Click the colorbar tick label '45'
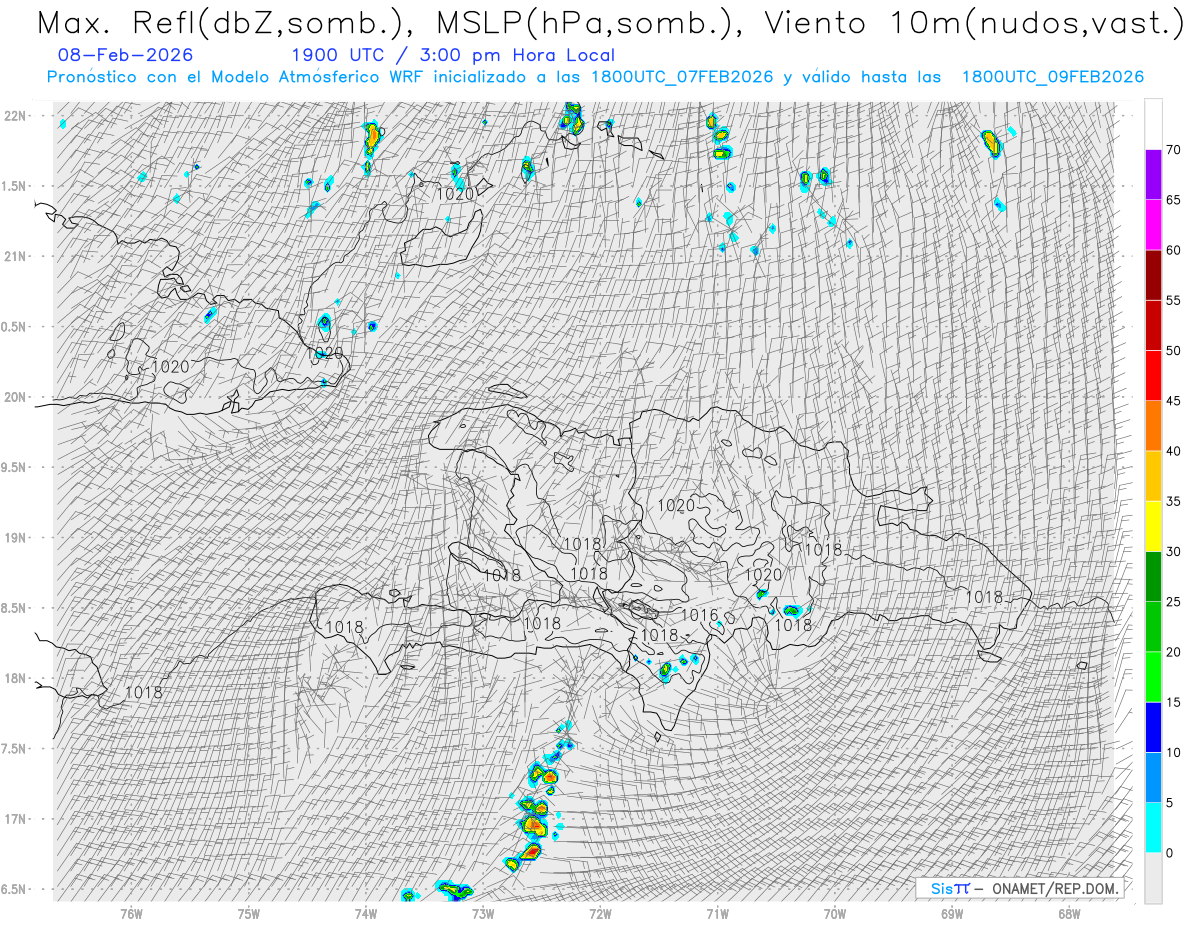 1173,401
